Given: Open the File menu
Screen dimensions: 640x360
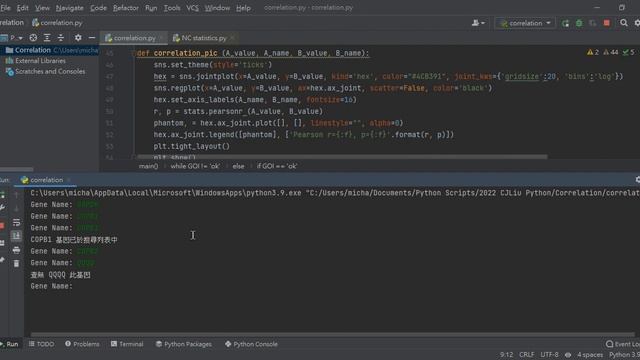Looking at the screenshot, I should 6,8.
